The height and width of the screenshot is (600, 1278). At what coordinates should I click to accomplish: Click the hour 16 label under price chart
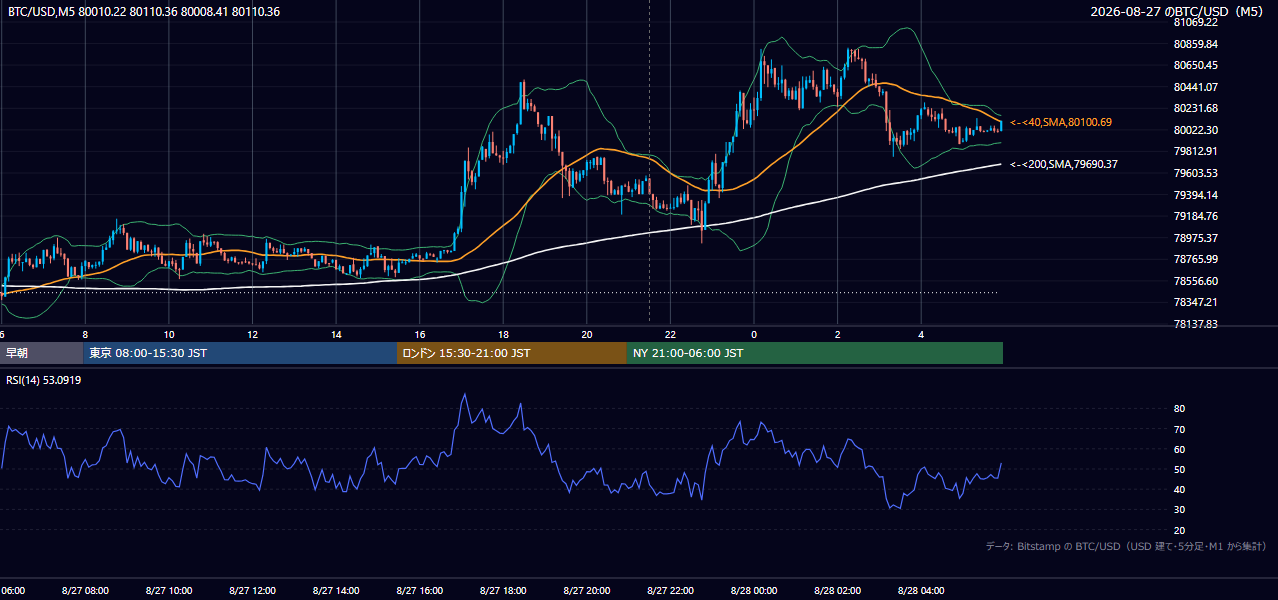click(x=420, y=335)
